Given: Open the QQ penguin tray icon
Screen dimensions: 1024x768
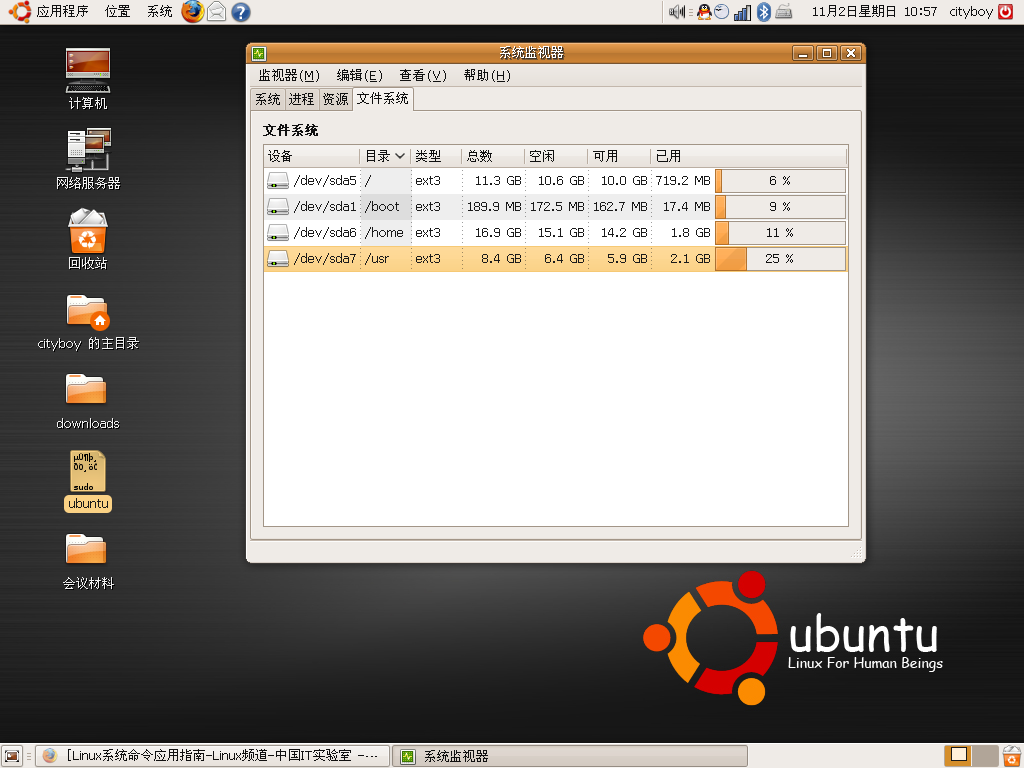Looking at the screenshot, I should click(x=703, y=12).
